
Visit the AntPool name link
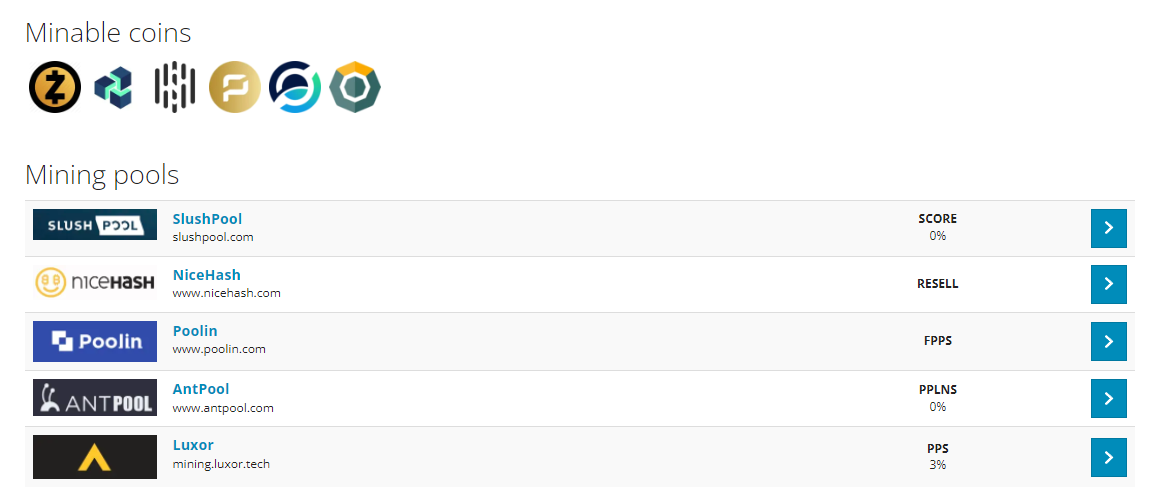click(x=201, y=389)
